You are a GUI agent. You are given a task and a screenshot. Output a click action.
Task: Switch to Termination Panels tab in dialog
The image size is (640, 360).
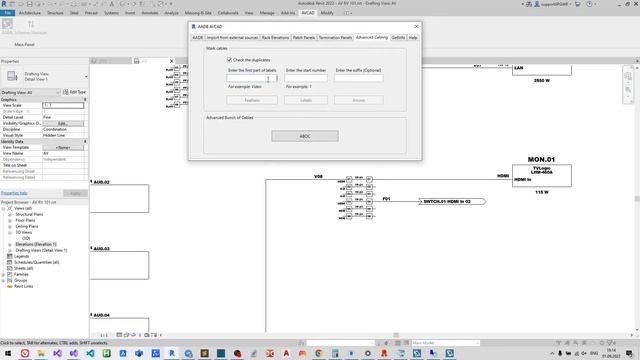pos(335,38)
